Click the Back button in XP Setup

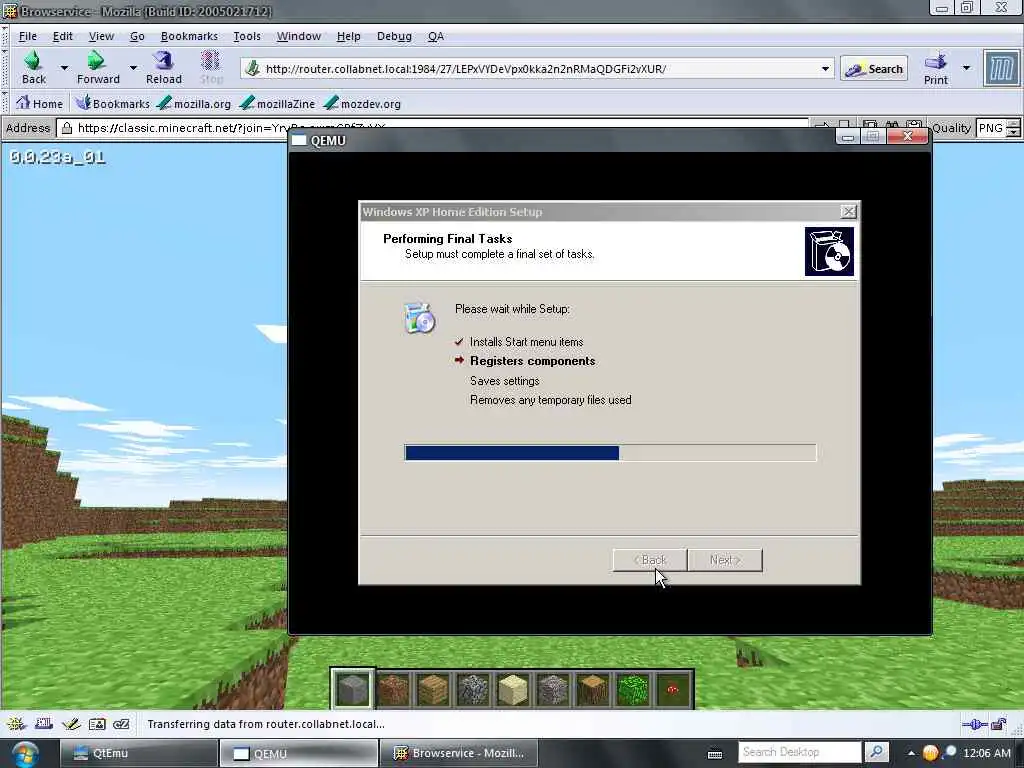(650, 560)
